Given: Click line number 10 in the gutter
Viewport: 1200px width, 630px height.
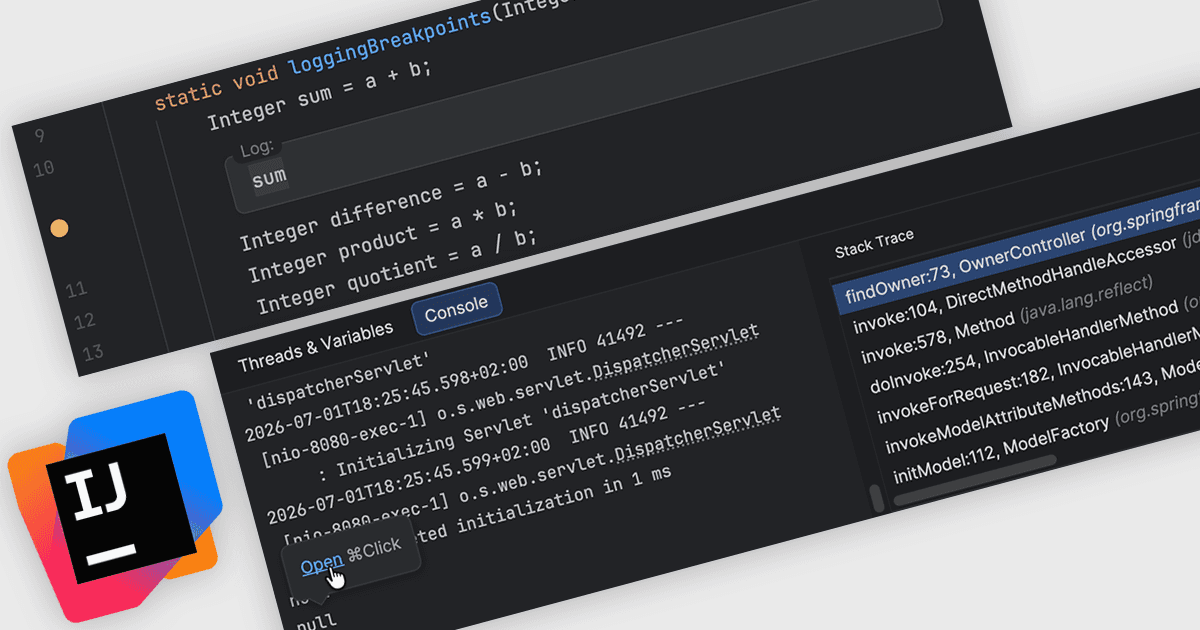Looking at the screenshot, I should pyautogui.click(x=42, y=168).
